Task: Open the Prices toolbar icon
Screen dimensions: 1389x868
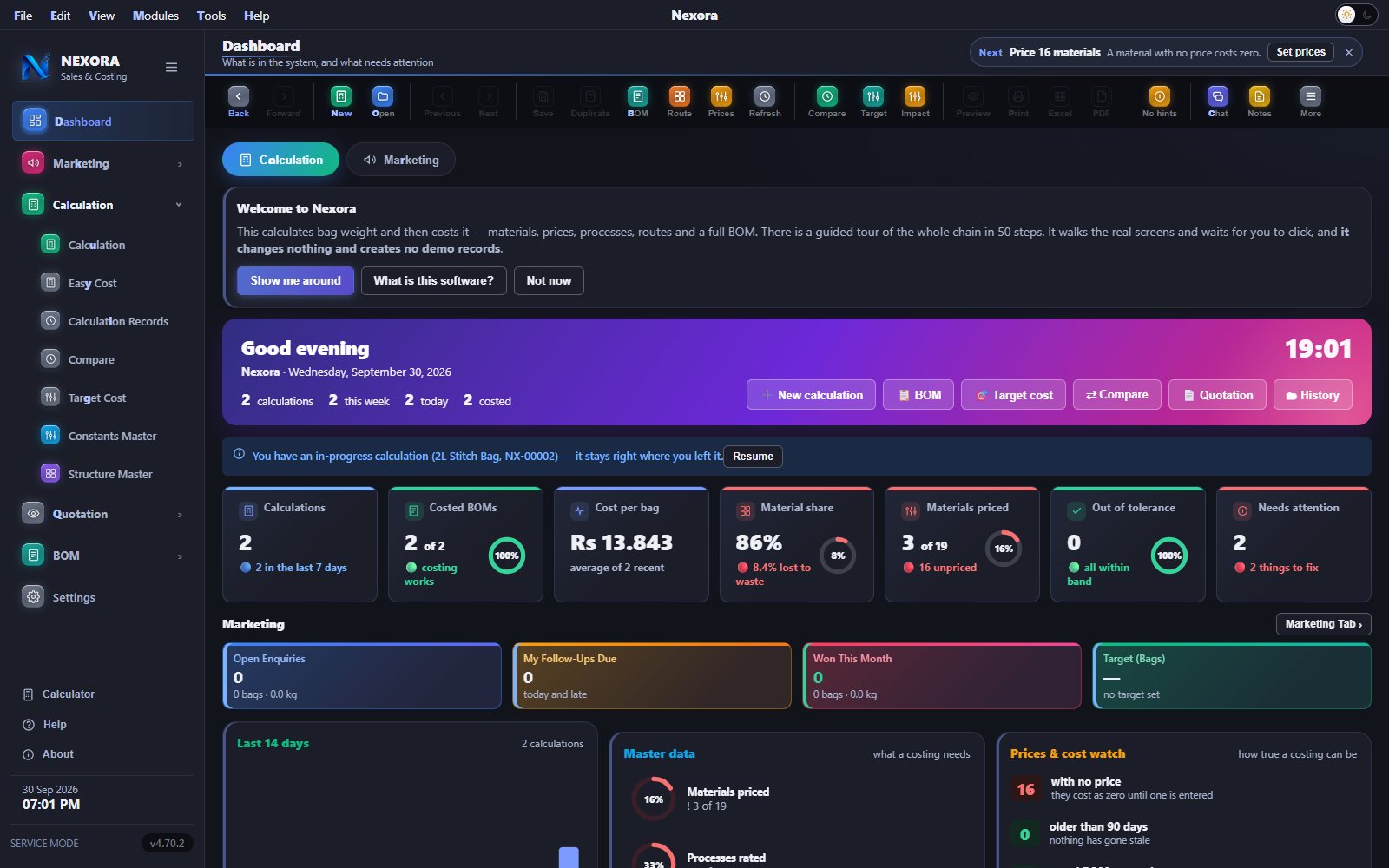Action: tap(721, 102)
